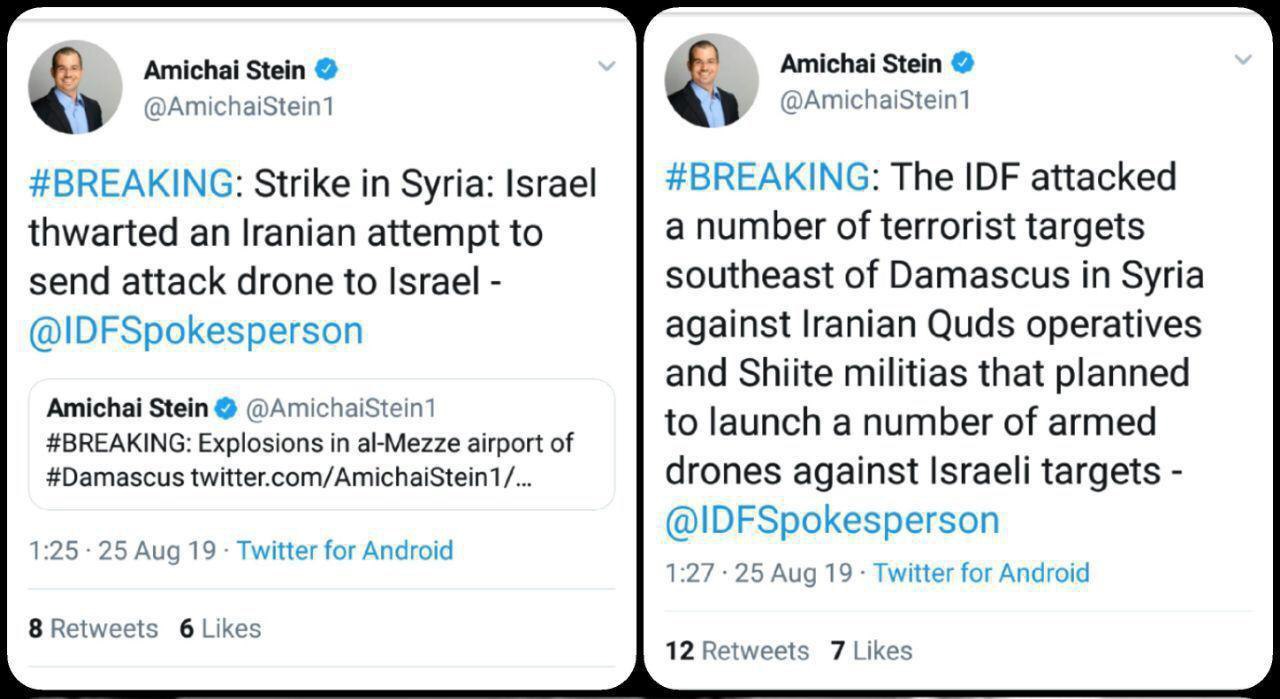Click the verified badge inside the quoted tweet
Image resolution: width=1280 pixels, height=699 pixels.
(x=227, y=408)
